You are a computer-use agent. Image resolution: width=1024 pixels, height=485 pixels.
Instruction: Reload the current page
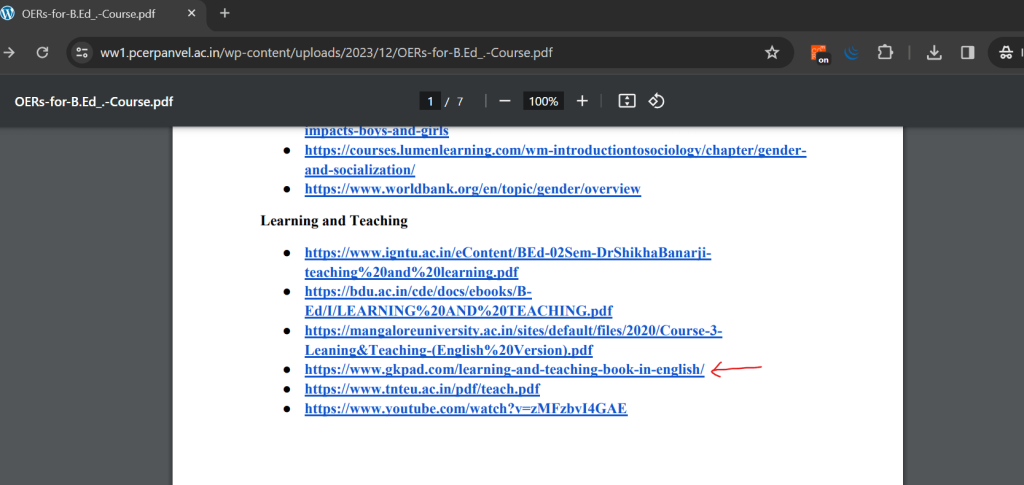pos(42,52)
